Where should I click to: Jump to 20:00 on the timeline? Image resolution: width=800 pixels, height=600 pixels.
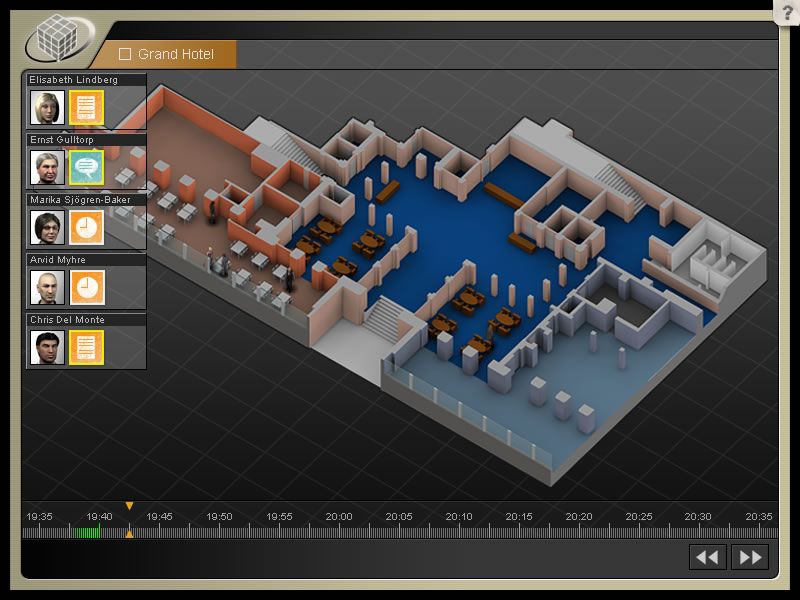(x=339, y=531)
